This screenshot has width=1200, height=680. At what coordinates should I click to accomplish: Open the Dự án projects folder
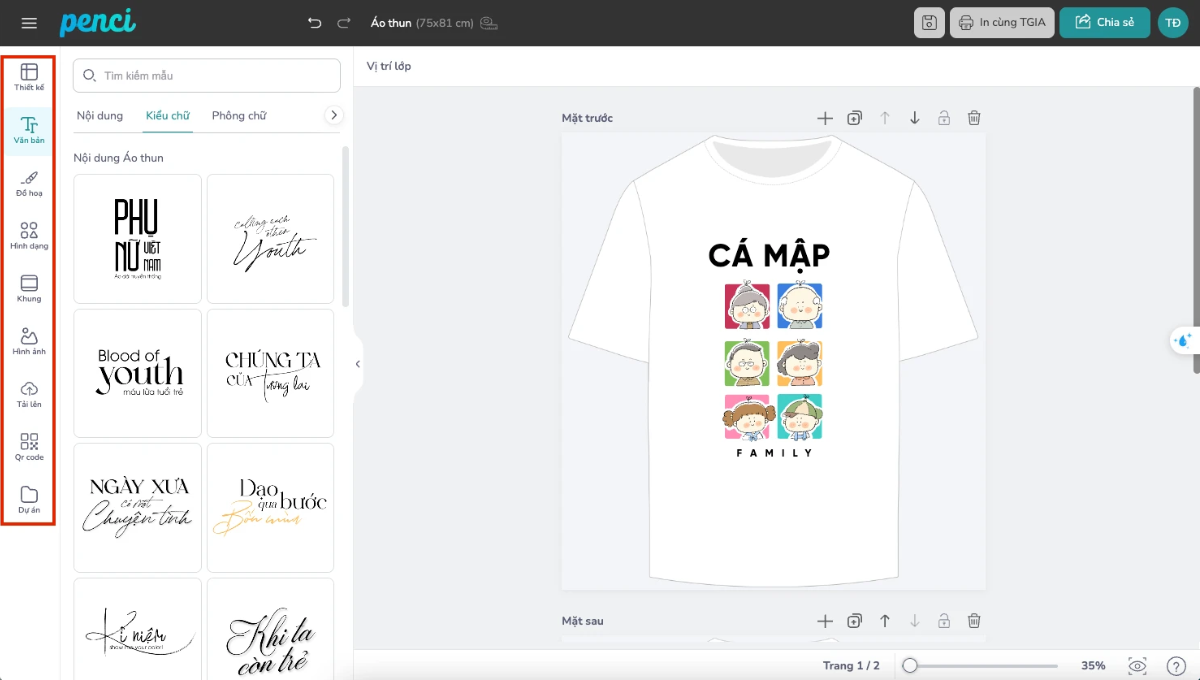29,500
